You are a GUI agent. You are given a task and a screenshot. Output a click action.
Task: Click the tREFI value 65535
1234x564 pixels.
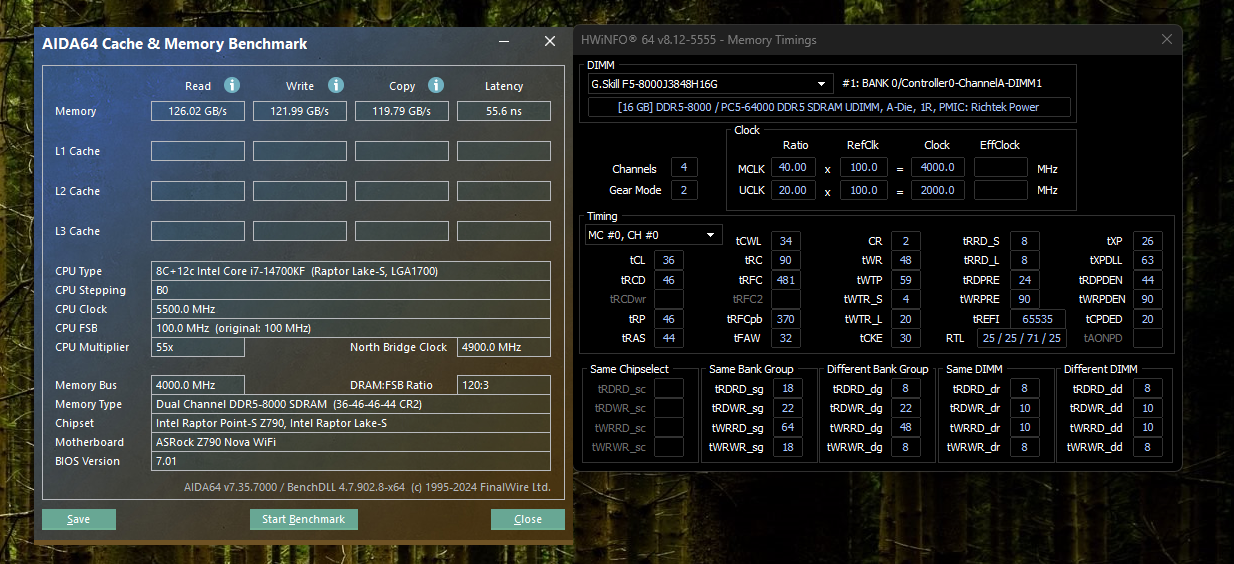(1038, 319)
